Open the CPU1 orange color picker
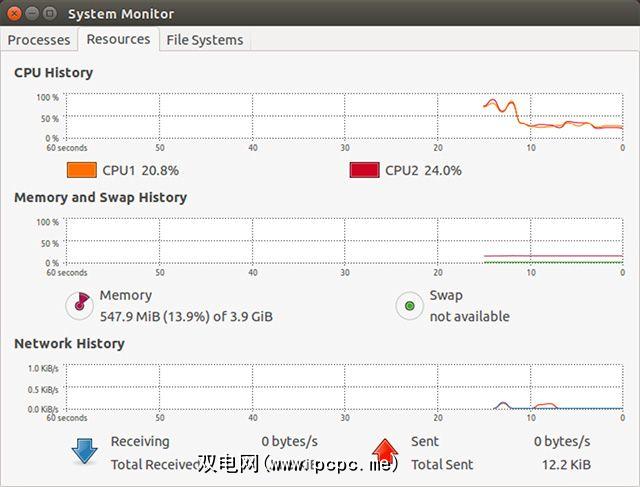 [x=81, y=170]
